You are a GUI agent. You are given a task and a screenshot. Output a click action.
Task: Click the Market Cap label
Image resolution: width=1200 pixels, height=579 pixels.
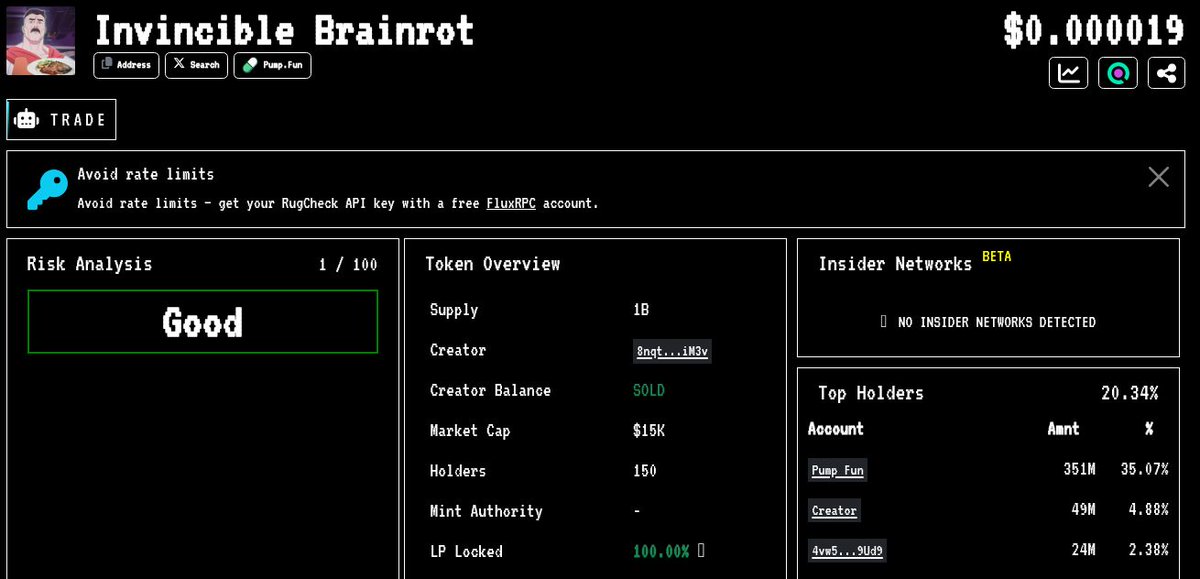(x=470, y=431)
